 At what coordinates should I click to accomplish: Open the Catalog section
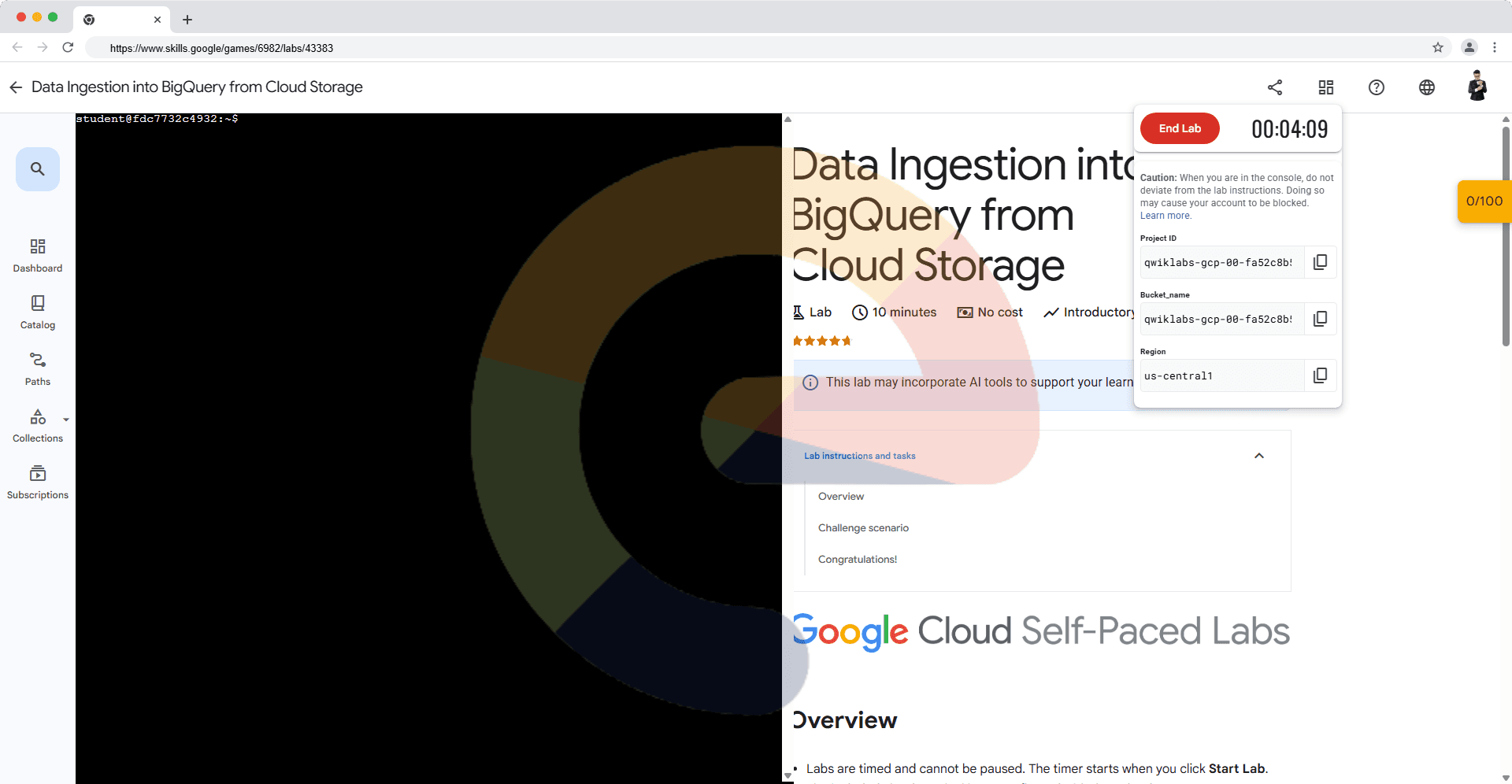(x=37, y=312)
